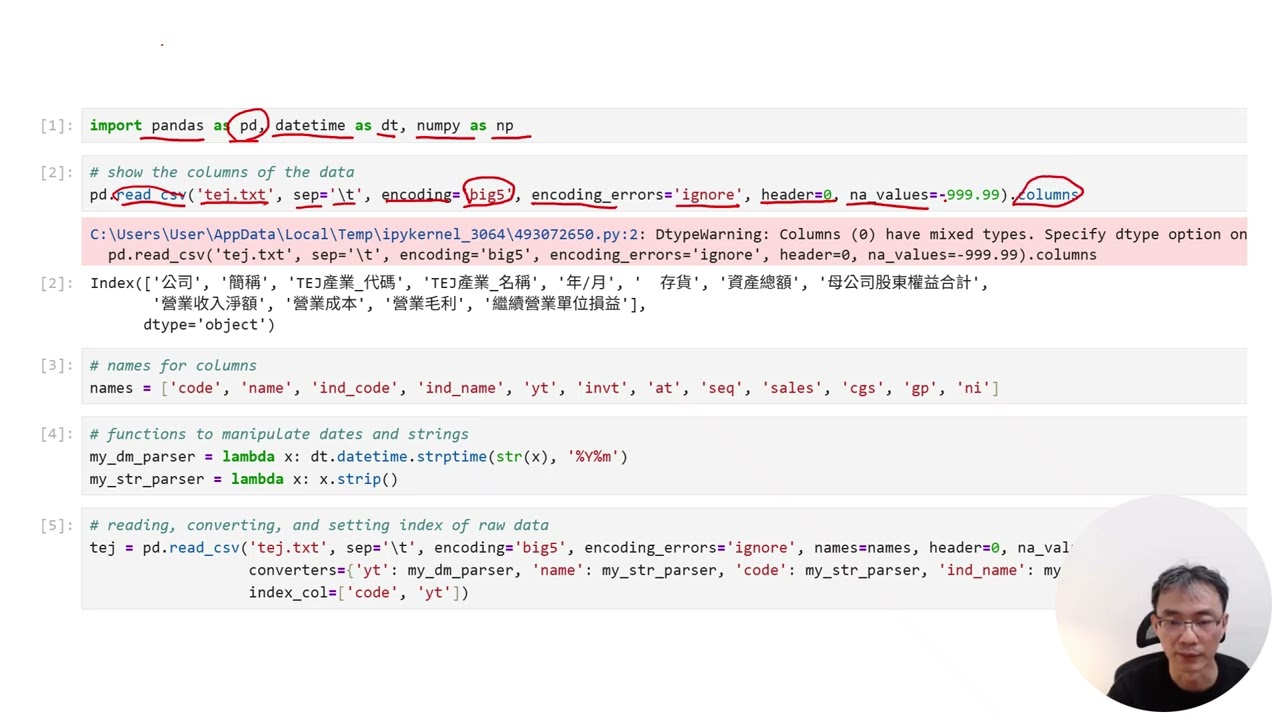Click 'converters=' in cell 5
The width and height of the screenshot is (1280, 720).
coord(297,570)
